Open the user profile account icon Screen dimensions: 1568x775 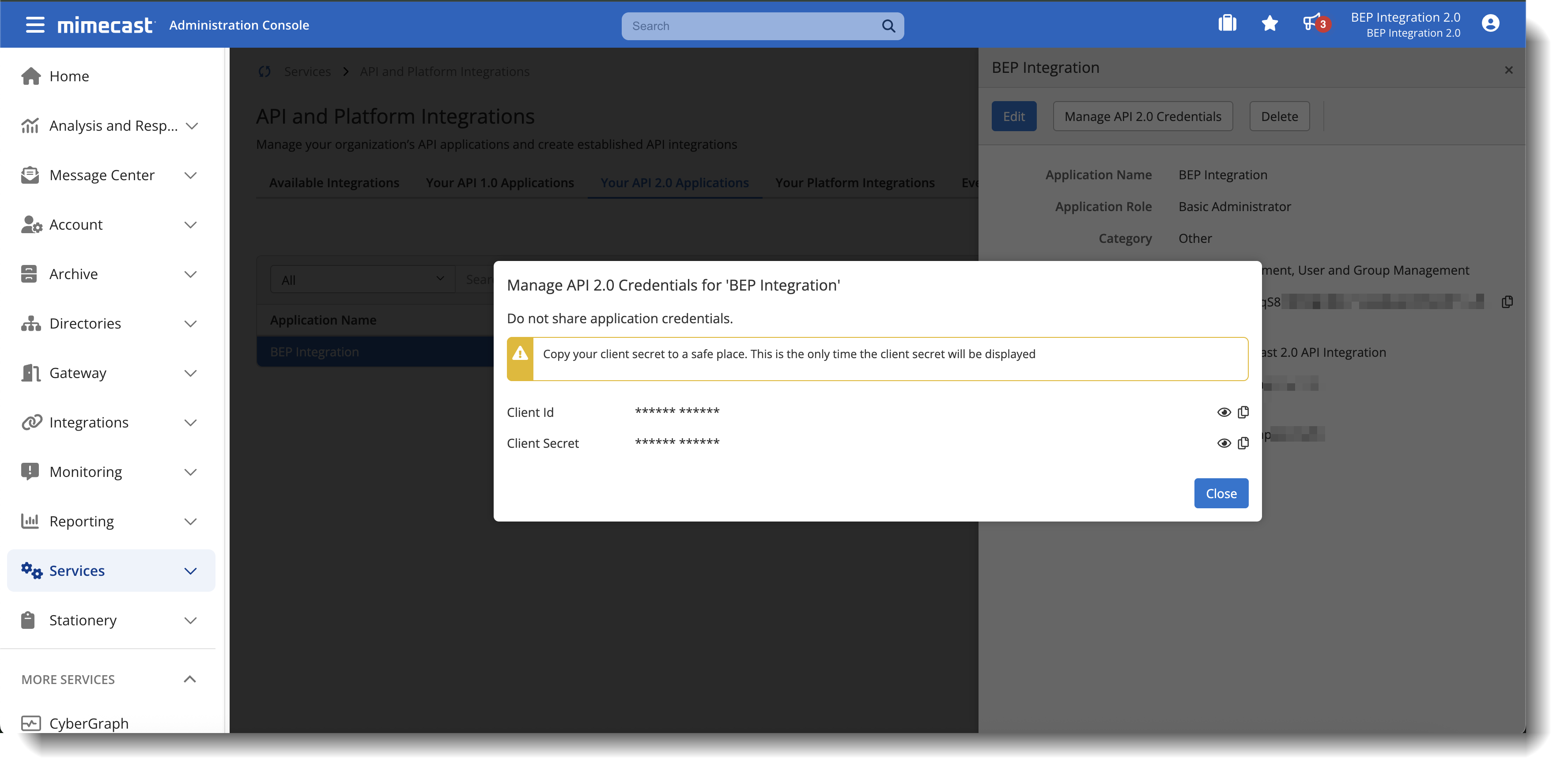pos(1489,23)
